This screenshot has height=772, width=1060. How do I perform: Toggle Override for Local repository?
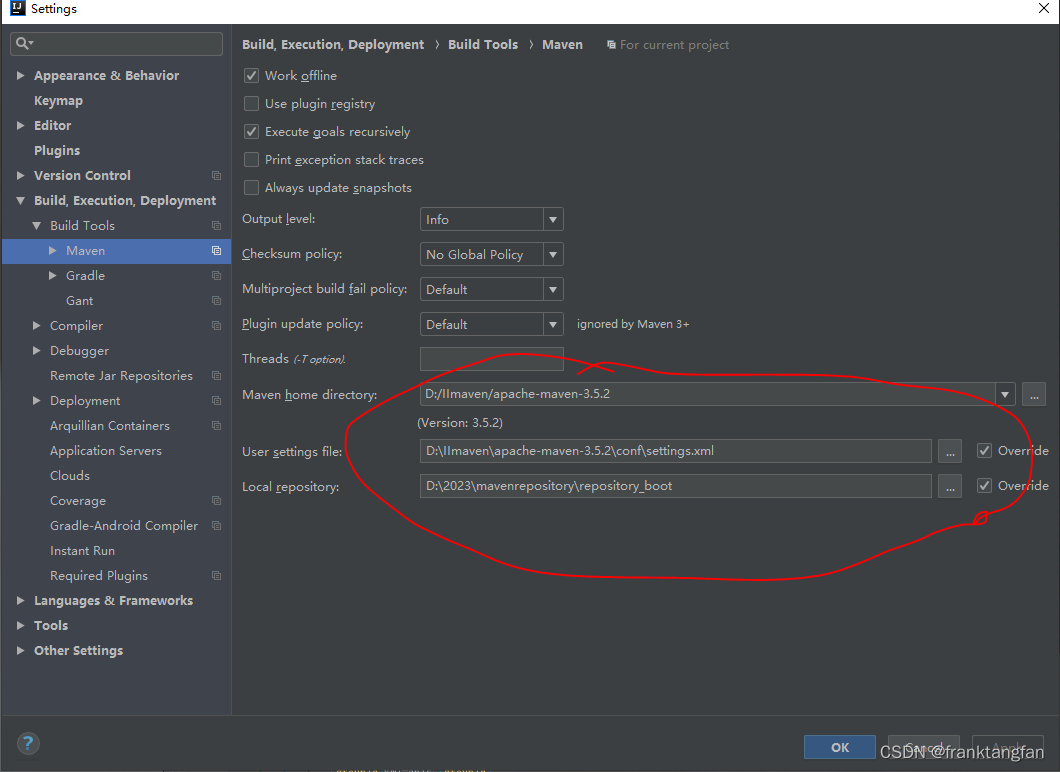coord(984,486)
